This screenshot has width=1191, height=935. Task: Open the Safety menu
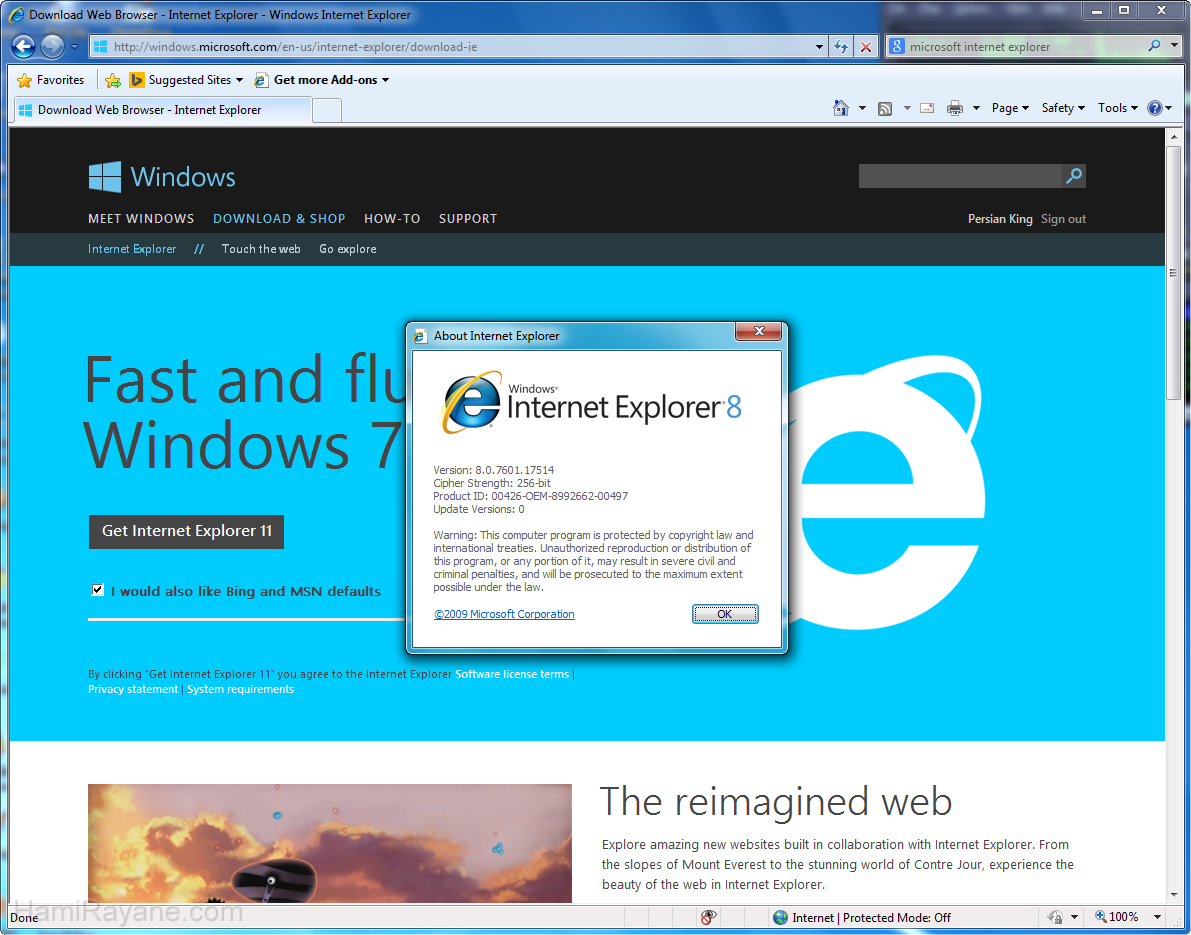[x=1063, y=108]
